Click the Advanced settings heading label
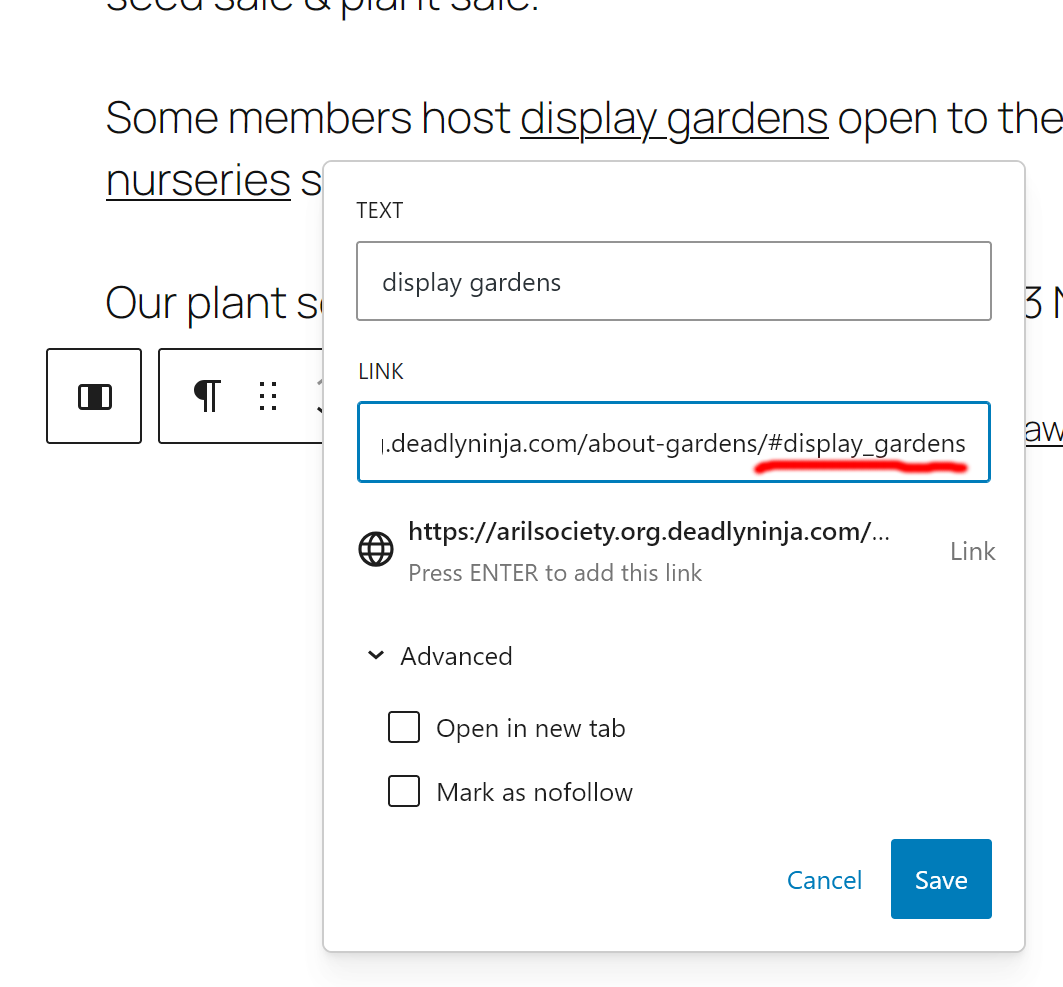 pos(456,656)
